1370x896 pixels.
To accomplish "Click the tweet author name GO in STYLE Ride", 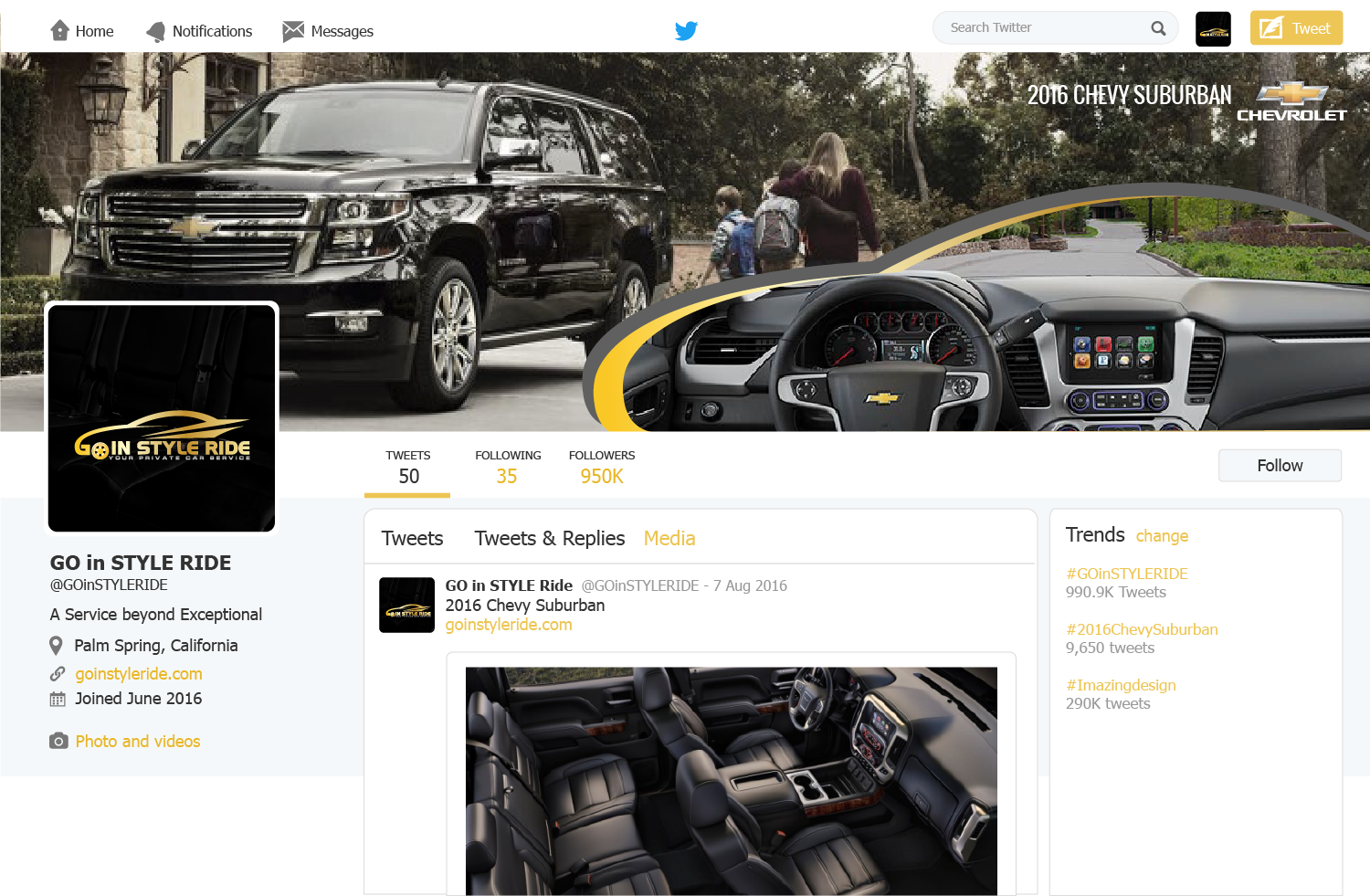I will pos(509,585).
